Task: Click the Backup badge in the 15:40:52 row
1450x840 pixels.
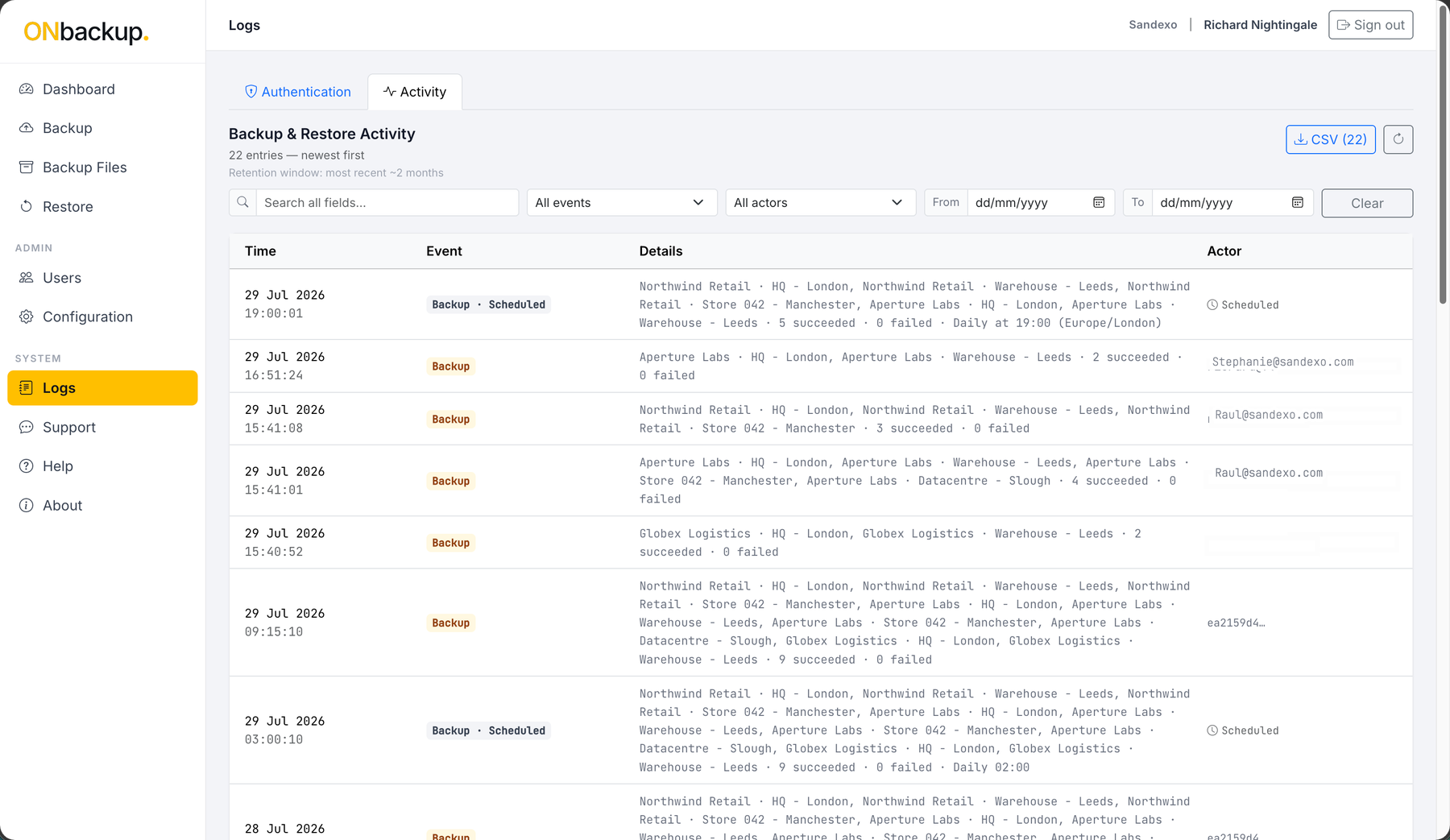Action: tap(450, 543)
